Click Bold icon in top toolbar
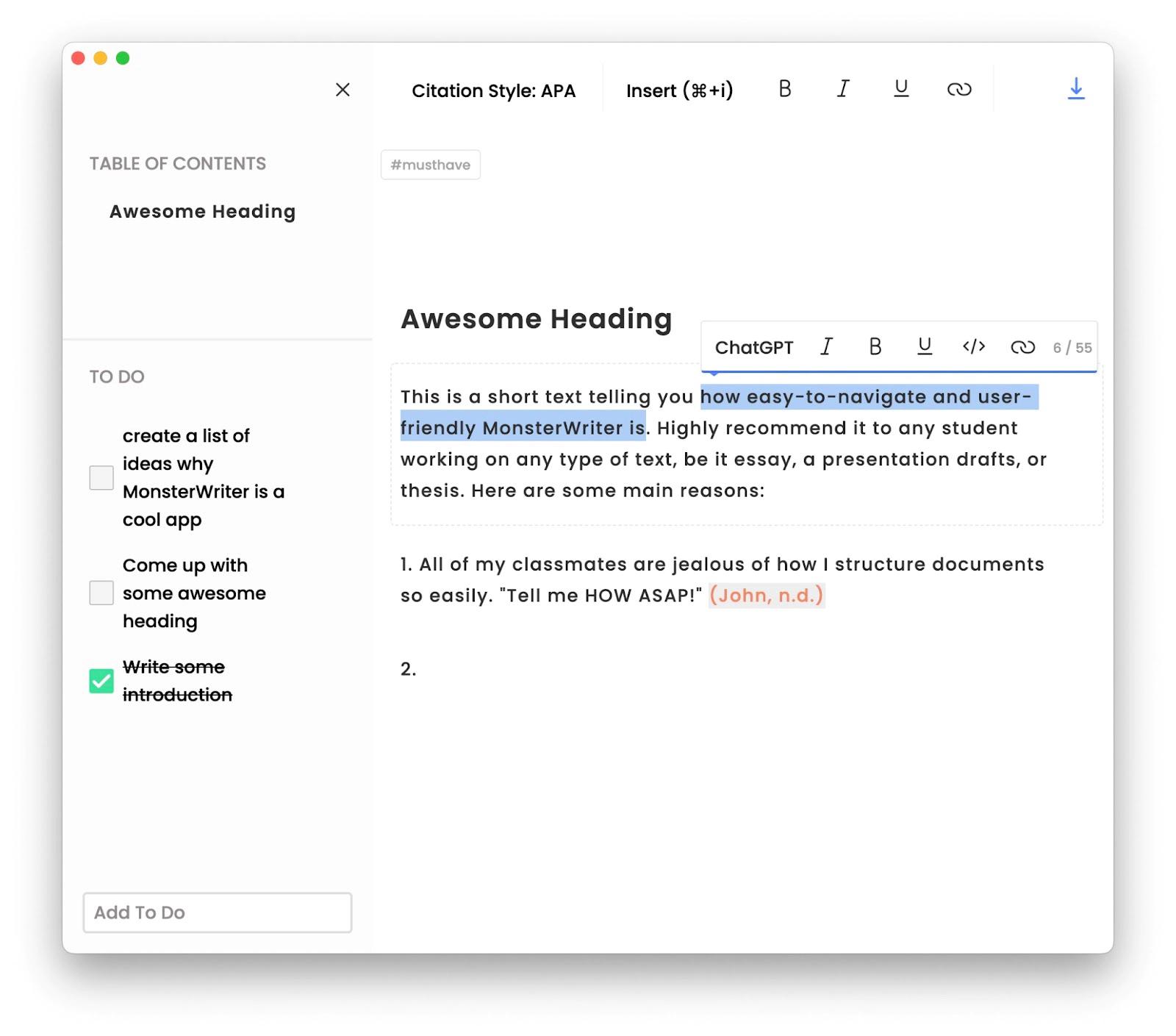 (x=785, y=89)
